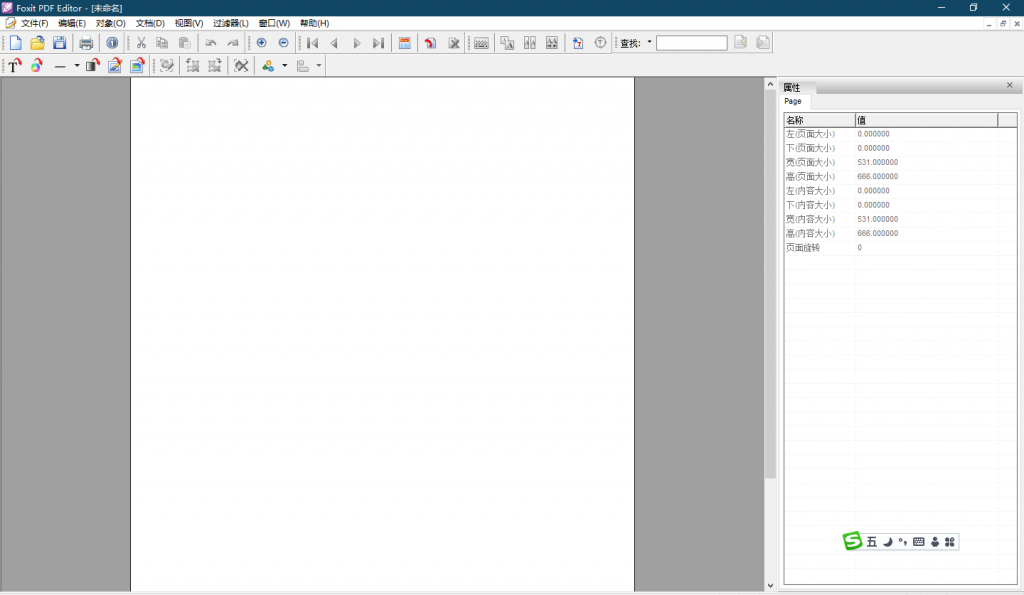The height and width of the screenshot is (595, 1024).
Task: Open the 文档(D) menu
Action: [x=150, y=24]
